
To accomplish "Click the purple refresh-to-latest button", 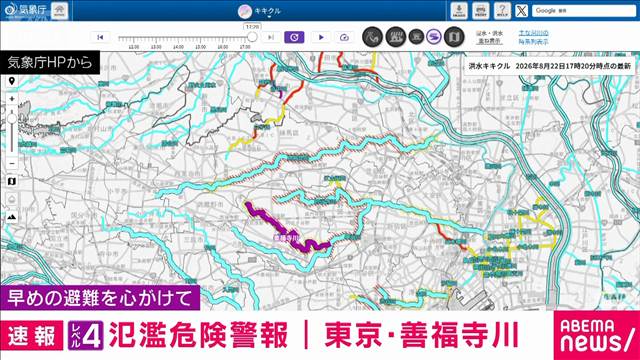I will pyautogui.click(x=294, y=37).
